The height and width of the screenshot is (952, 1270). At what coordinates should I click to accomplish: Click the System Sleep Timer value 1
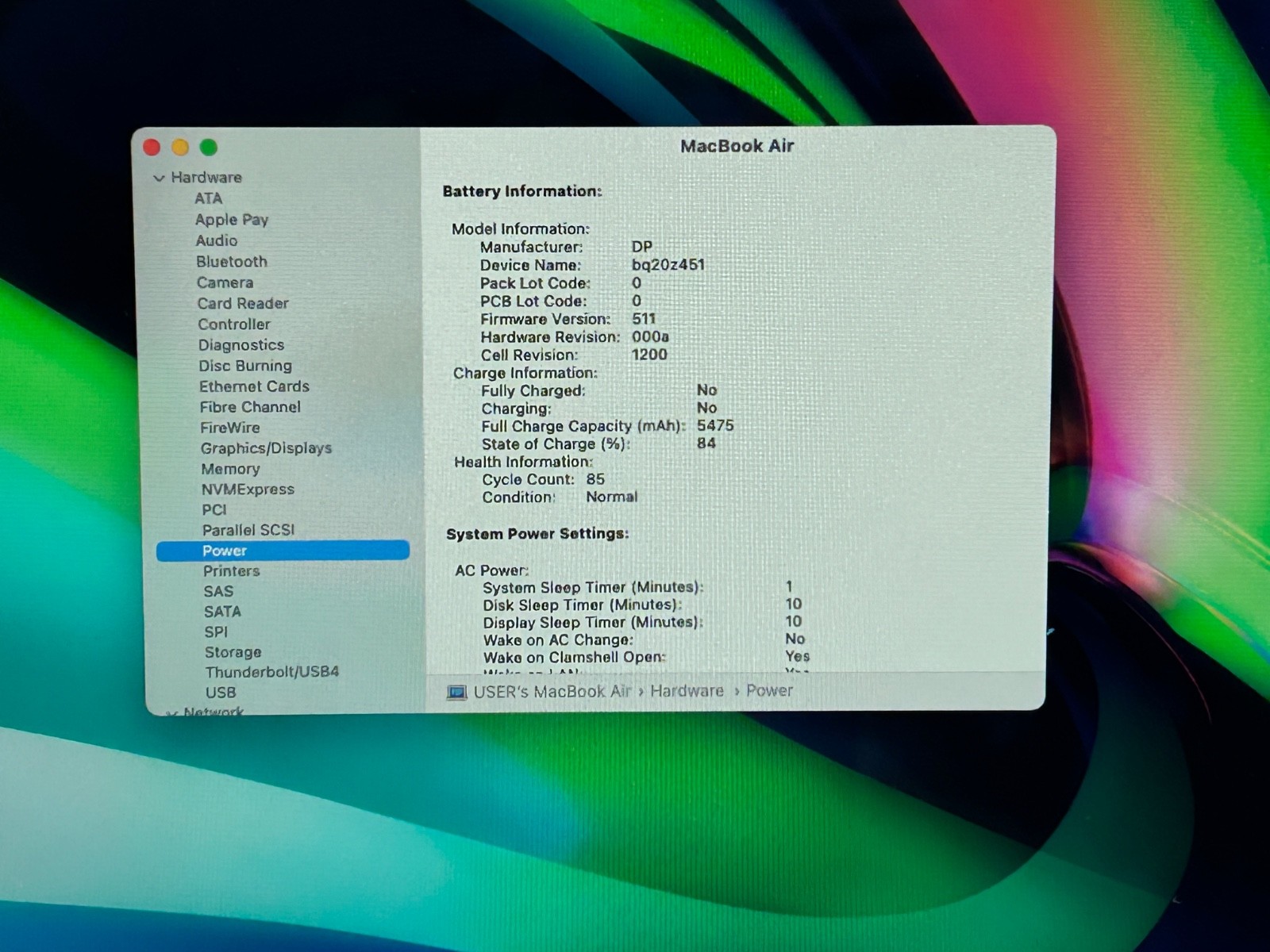point(789,586)
